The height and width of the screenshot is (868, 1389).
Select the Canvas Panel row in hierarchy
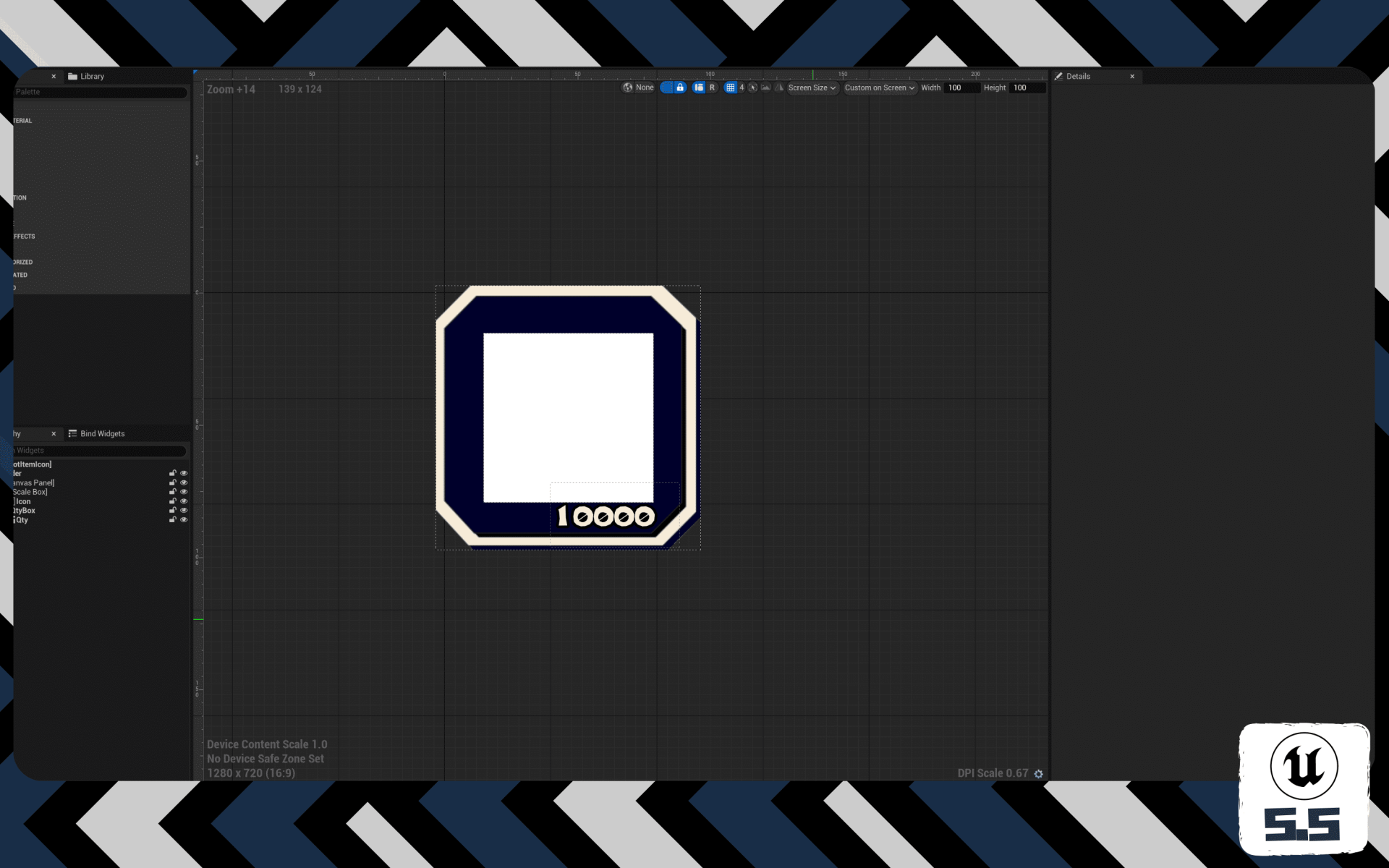point(33,482)
